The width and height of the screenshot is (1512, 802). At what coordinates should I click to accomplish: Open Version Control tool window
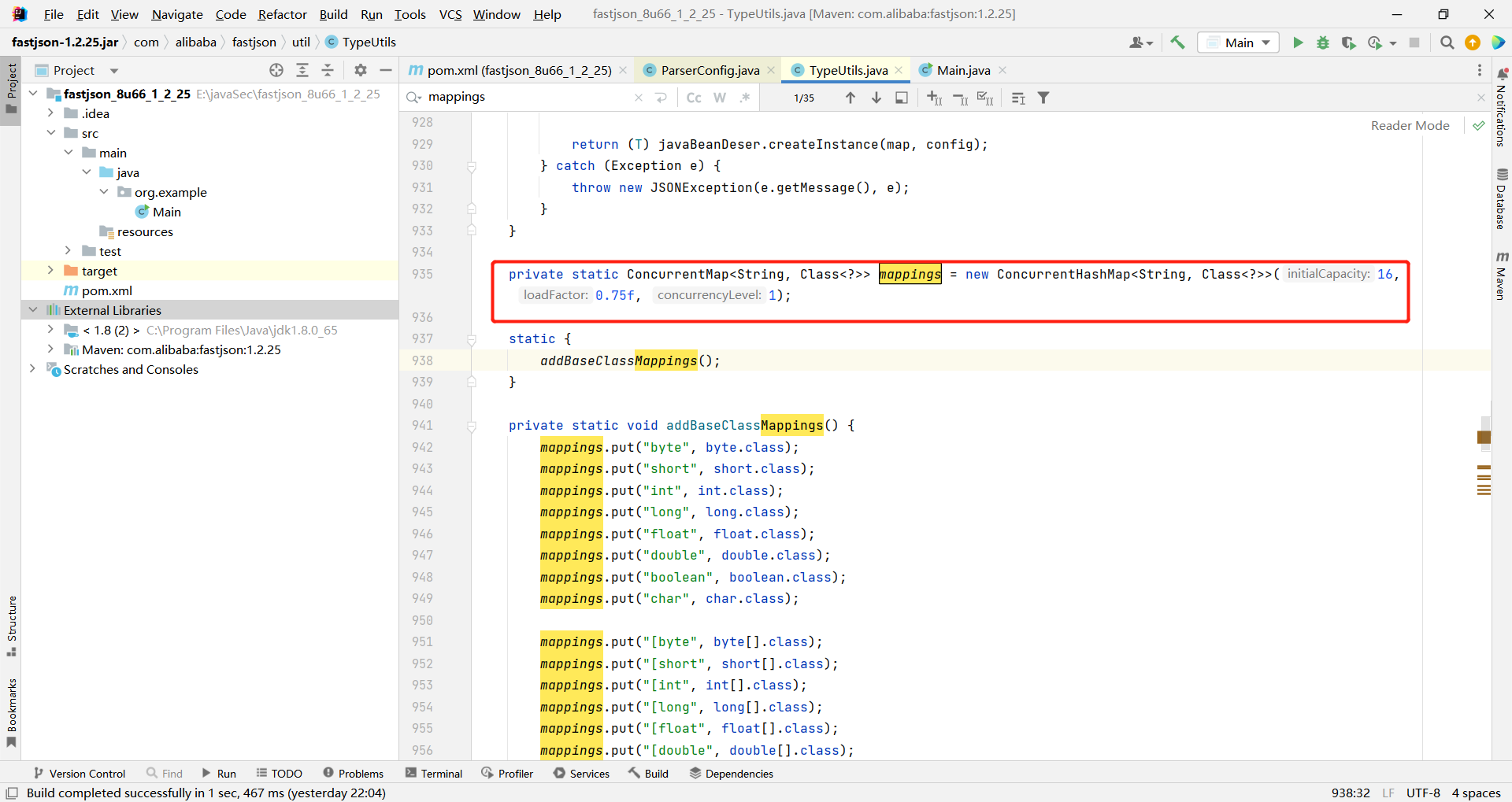[80, 774]
